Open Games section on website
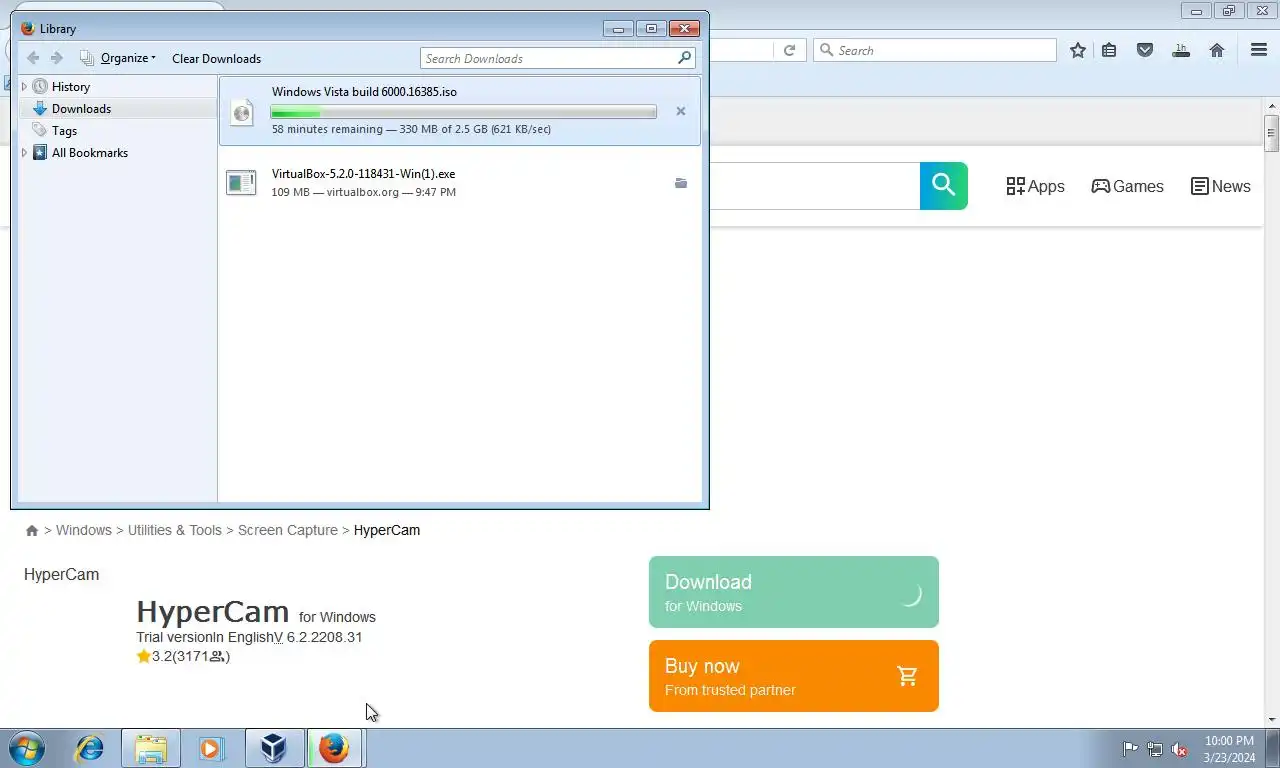This screenshot has width=1280, height=768. point(1127,186)
